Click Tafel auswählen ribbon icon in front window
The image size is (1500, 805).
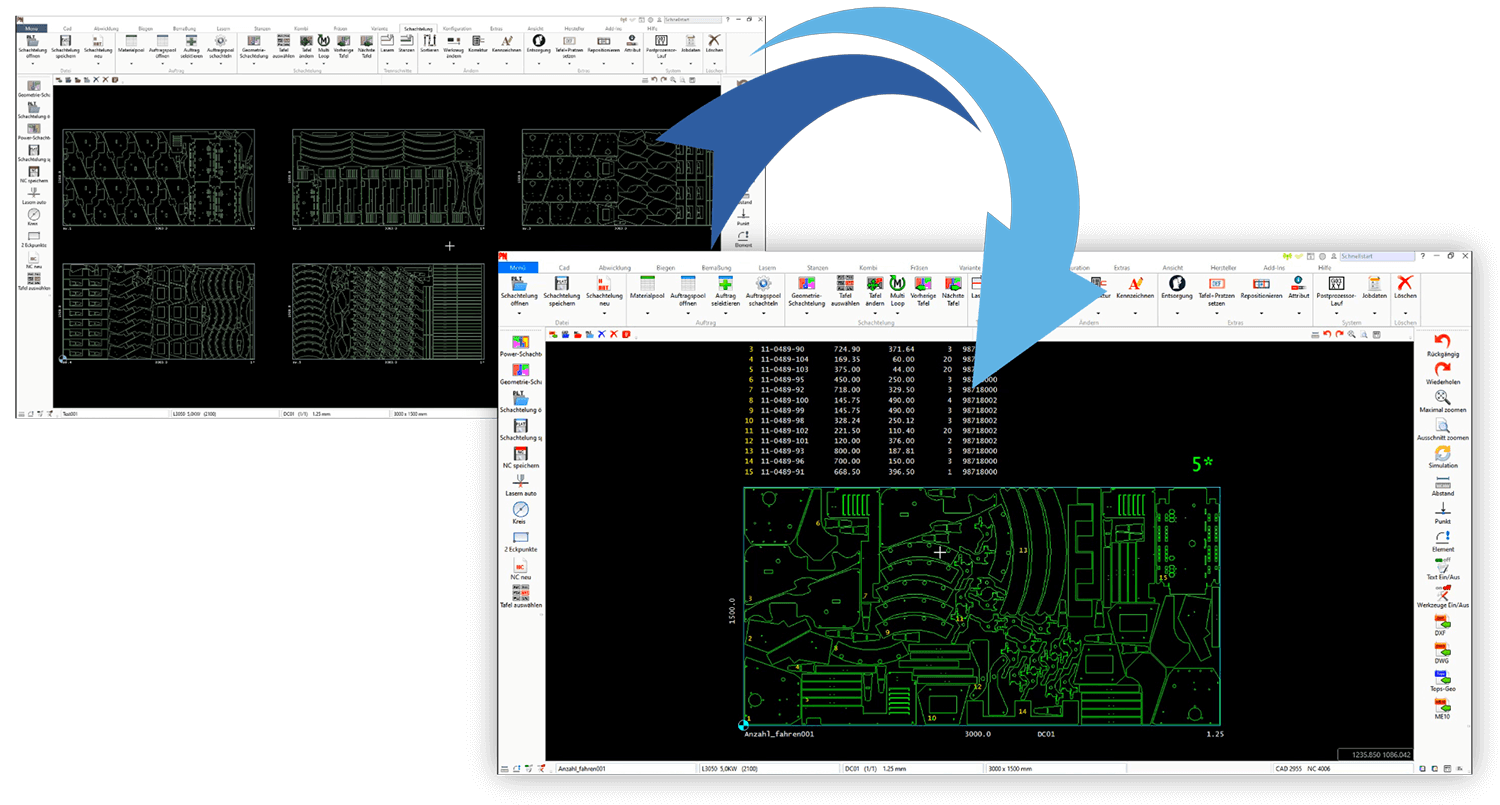coord(845,291)
